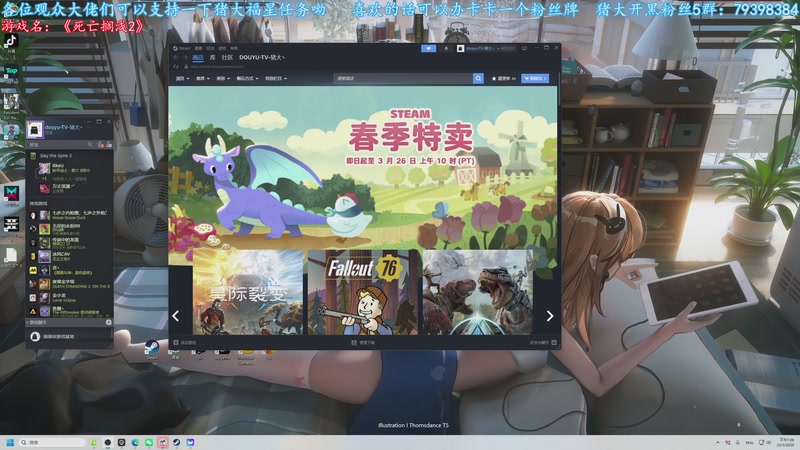The width and height of the screenshot is (800, 450).
Task: Click the Windows taskbar search box
Action: tap(52, 442)
